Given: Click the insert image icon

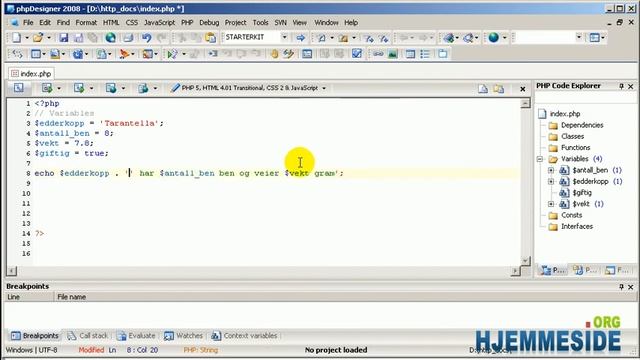Looking at the screenshot, I should 393,53.
